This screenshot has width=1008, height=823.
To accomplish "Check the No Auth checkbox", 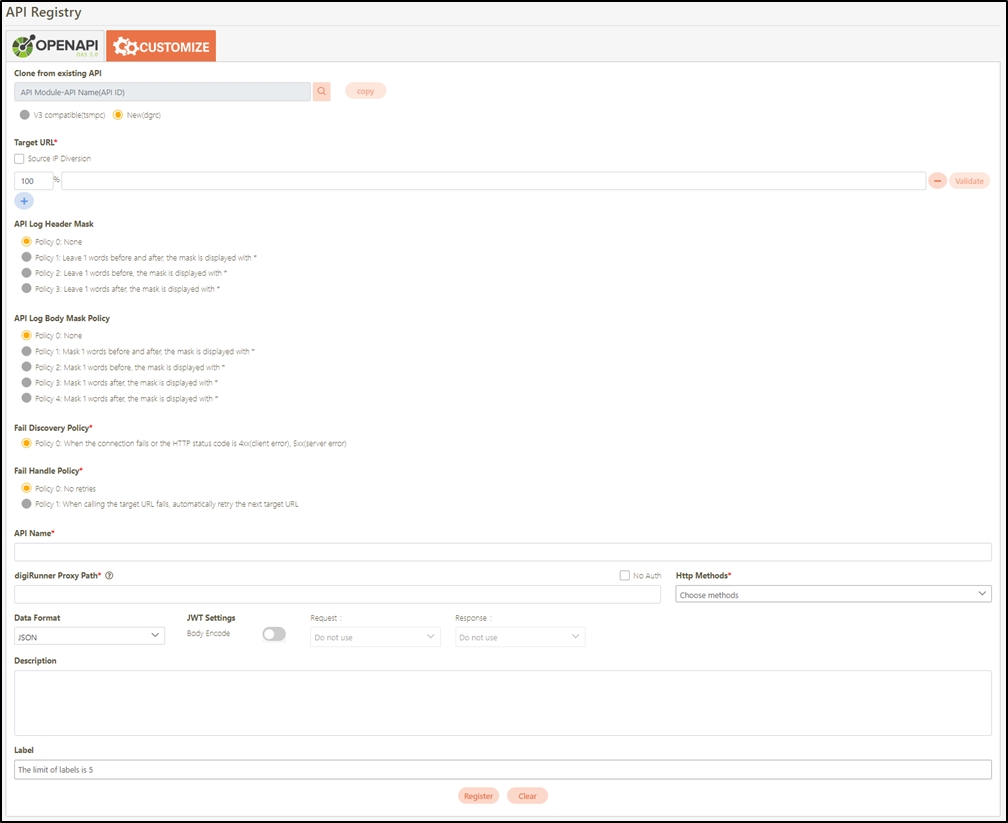I will pyautogui.click(x=625, y=576).
